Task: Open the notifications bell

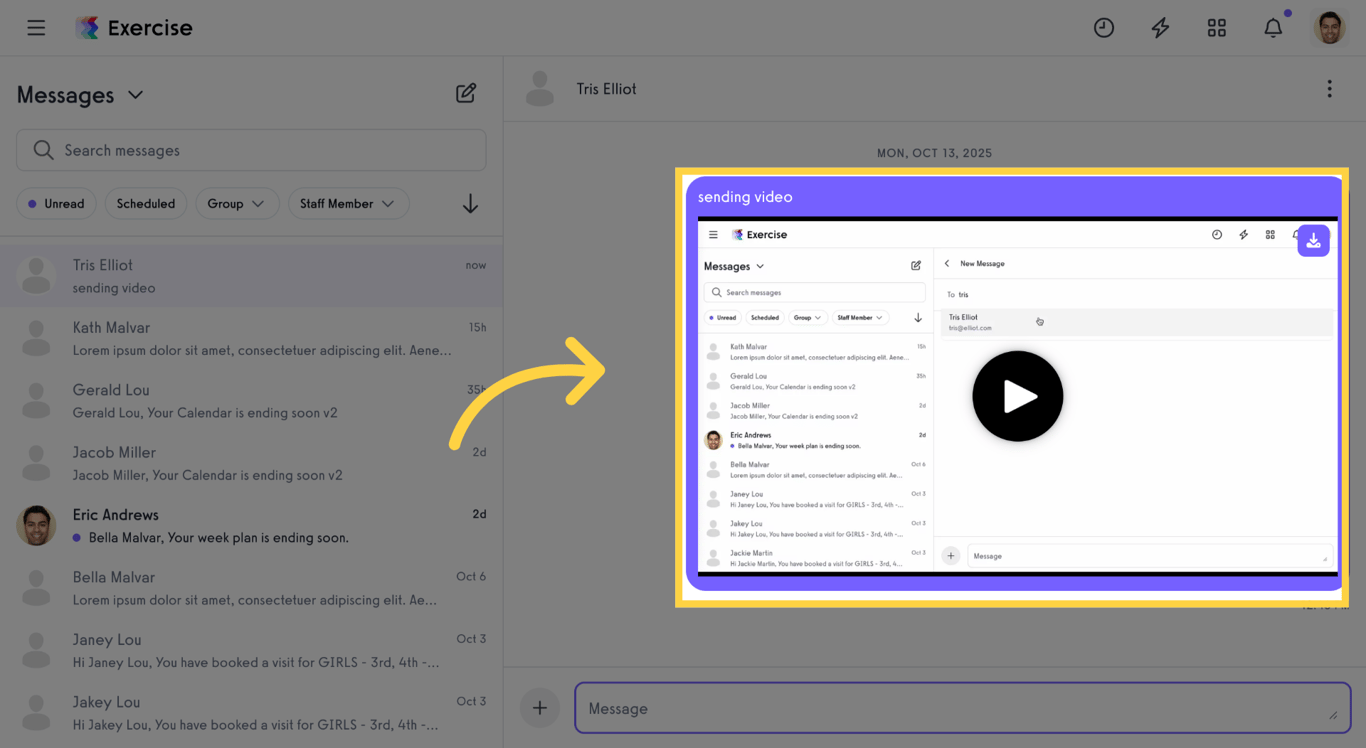Action: point(1273,28)
